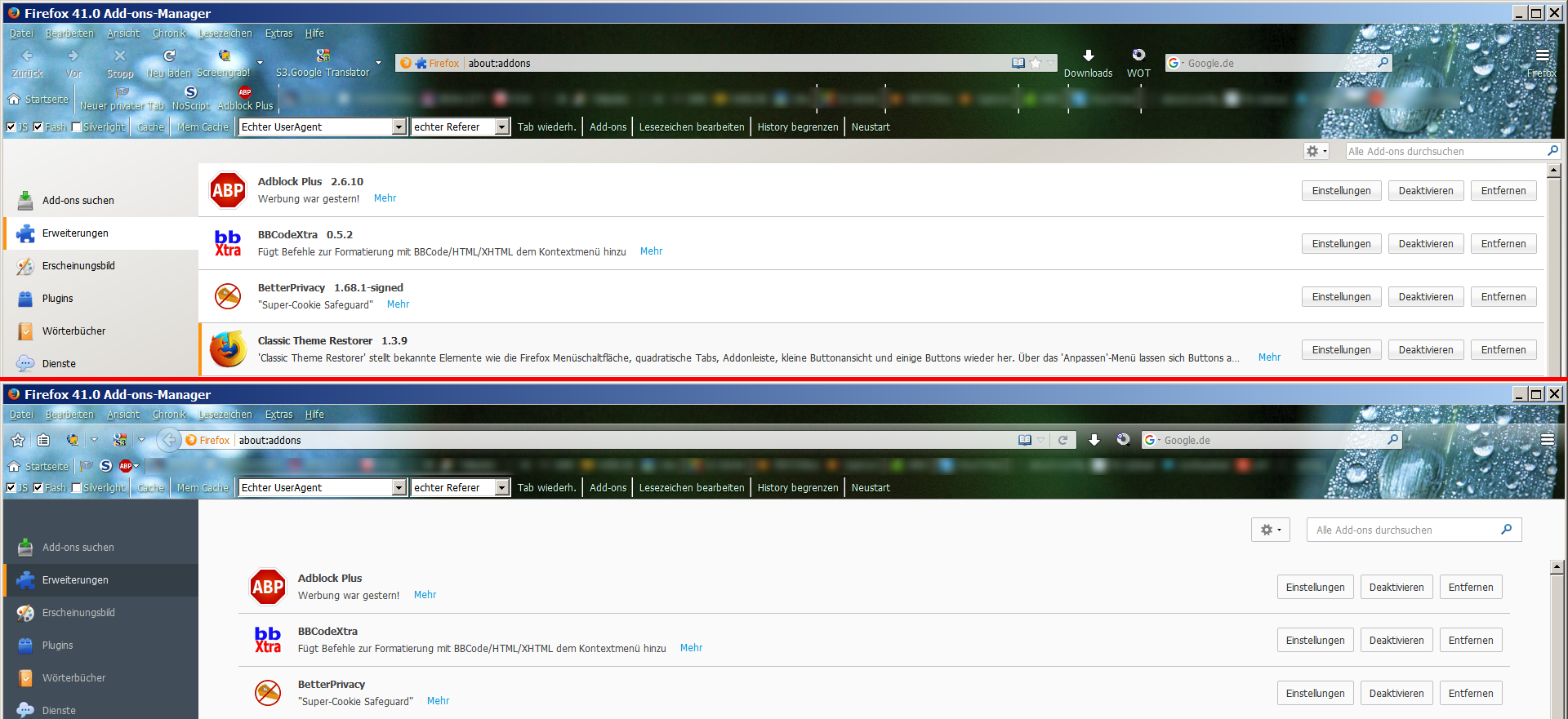Click bookmark star in top window address bar
The width and height of the screenshot is (1568, 719).
(x=1036, y=63)
